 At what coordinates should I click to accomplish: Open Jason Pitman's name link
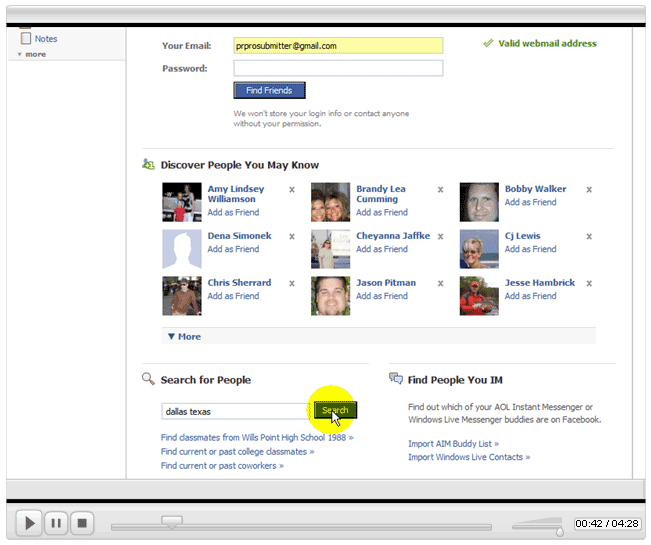pyautogui.click(x=386, y=283)
